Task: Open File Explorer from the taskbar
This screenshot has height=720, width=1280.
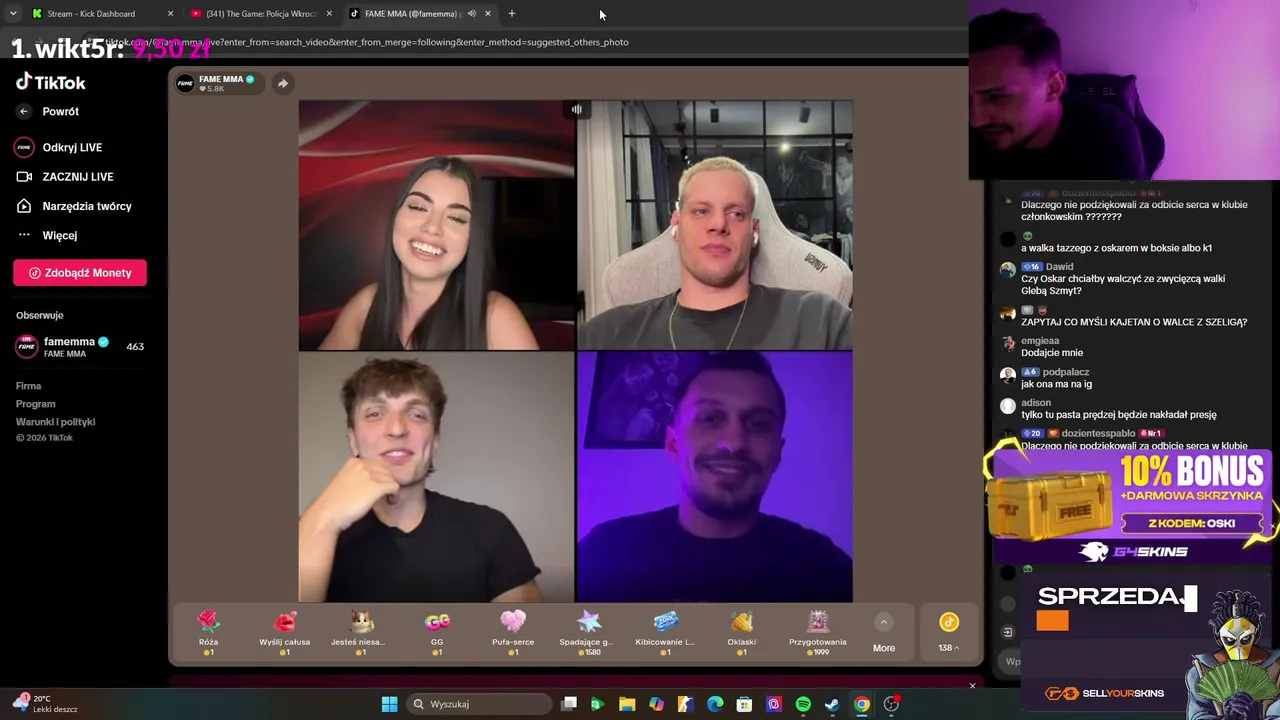Action: 627,704
